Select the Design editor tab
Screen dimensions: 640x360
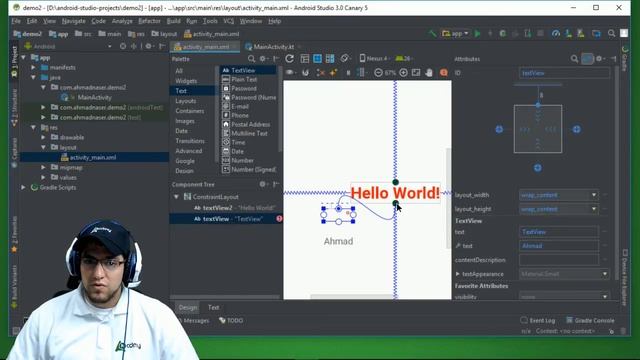[x=188, y=307]
